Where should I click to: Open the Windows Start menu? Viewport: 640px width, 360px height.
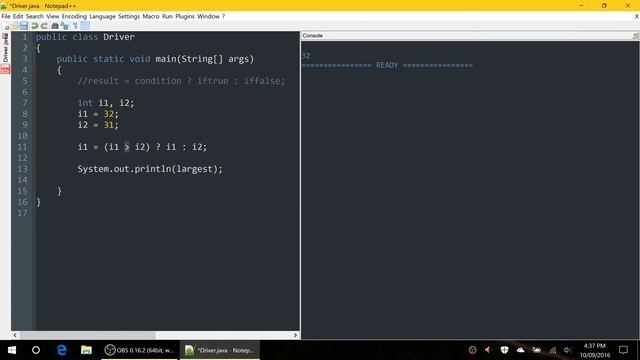coord(11,350)
